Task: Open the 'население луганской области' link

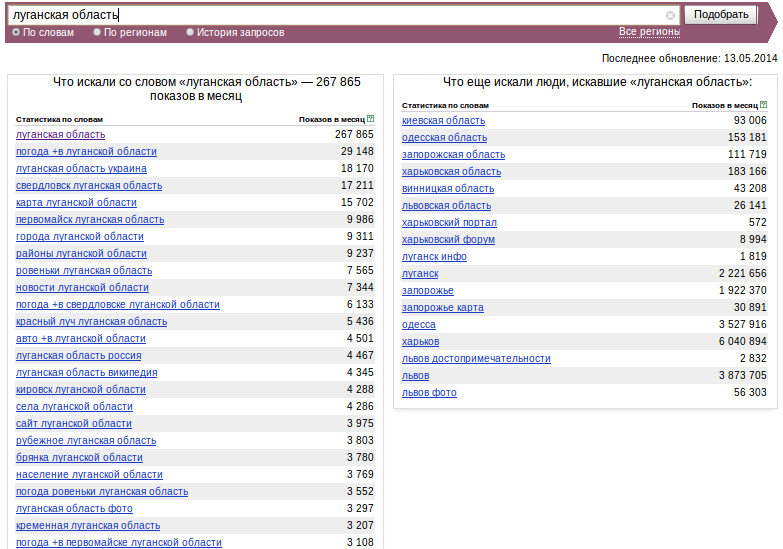Action: pyautogui.click(x=89, y=474)
